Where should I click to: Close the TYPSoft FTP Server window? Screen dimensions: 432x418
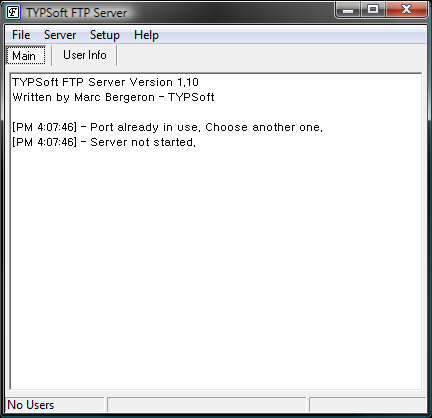[406, 10]
